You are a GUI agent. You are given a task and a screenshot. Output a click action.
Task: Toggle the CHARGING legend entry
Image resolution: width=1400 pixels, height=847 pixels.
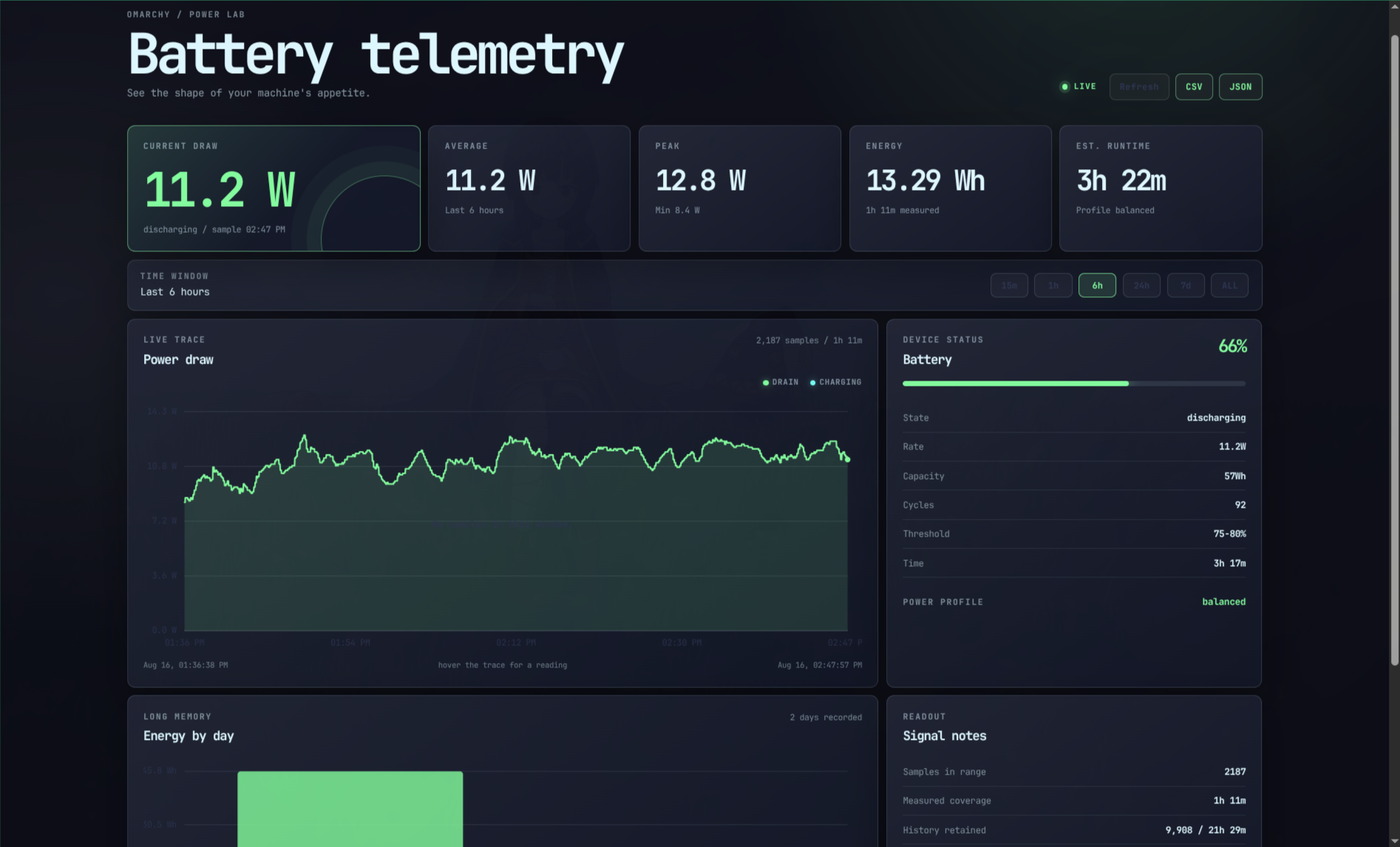point(836,382)
